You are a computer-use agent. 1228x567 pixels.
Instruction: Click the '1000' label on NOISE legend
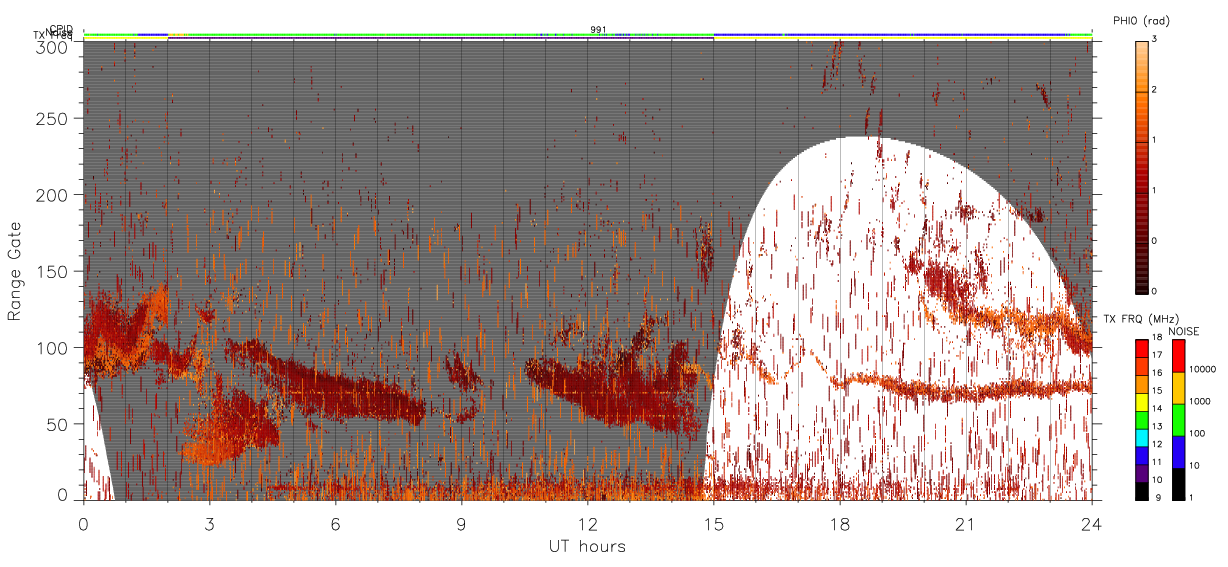point(1200,402)
